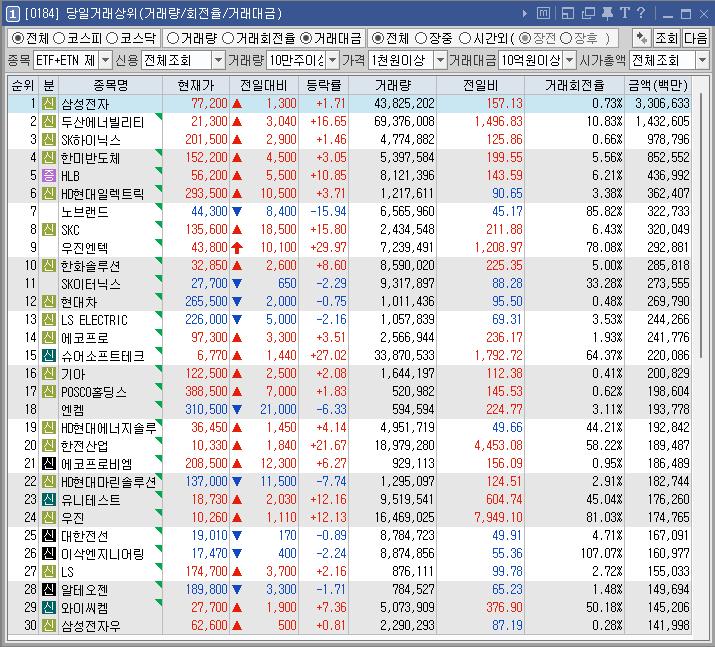Open the SK하이닉스 stock name
The image size is (715, 647).
pos(91,140)
